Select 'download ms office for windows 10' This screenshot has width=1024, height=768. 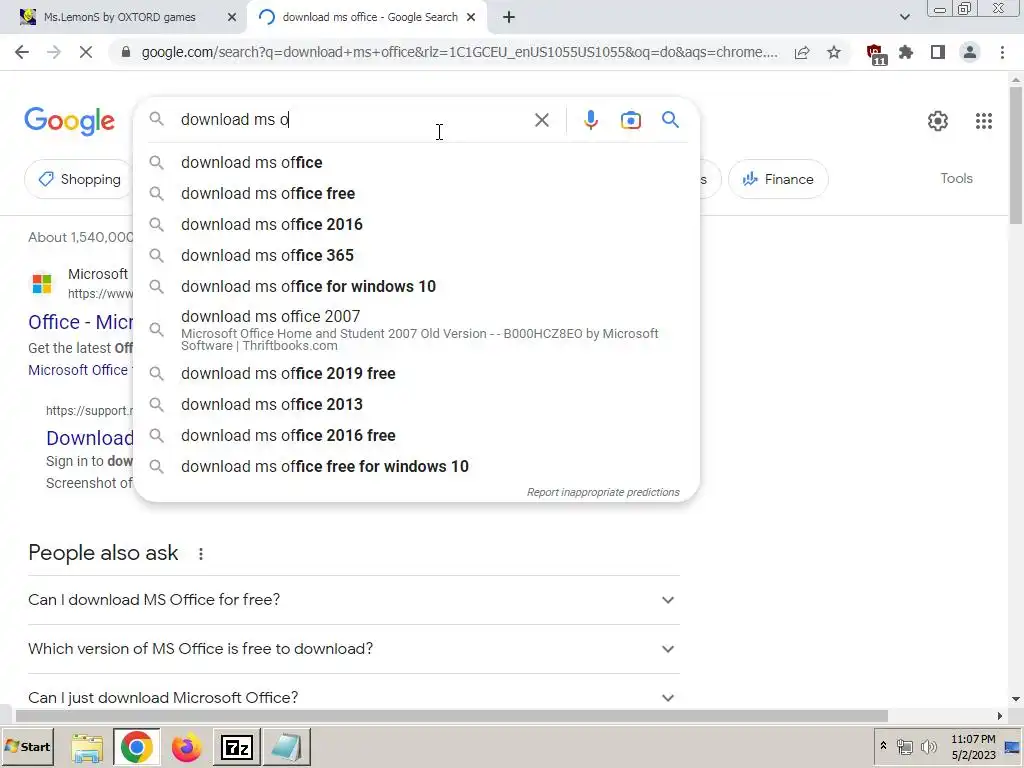click(x=416, y=287)
